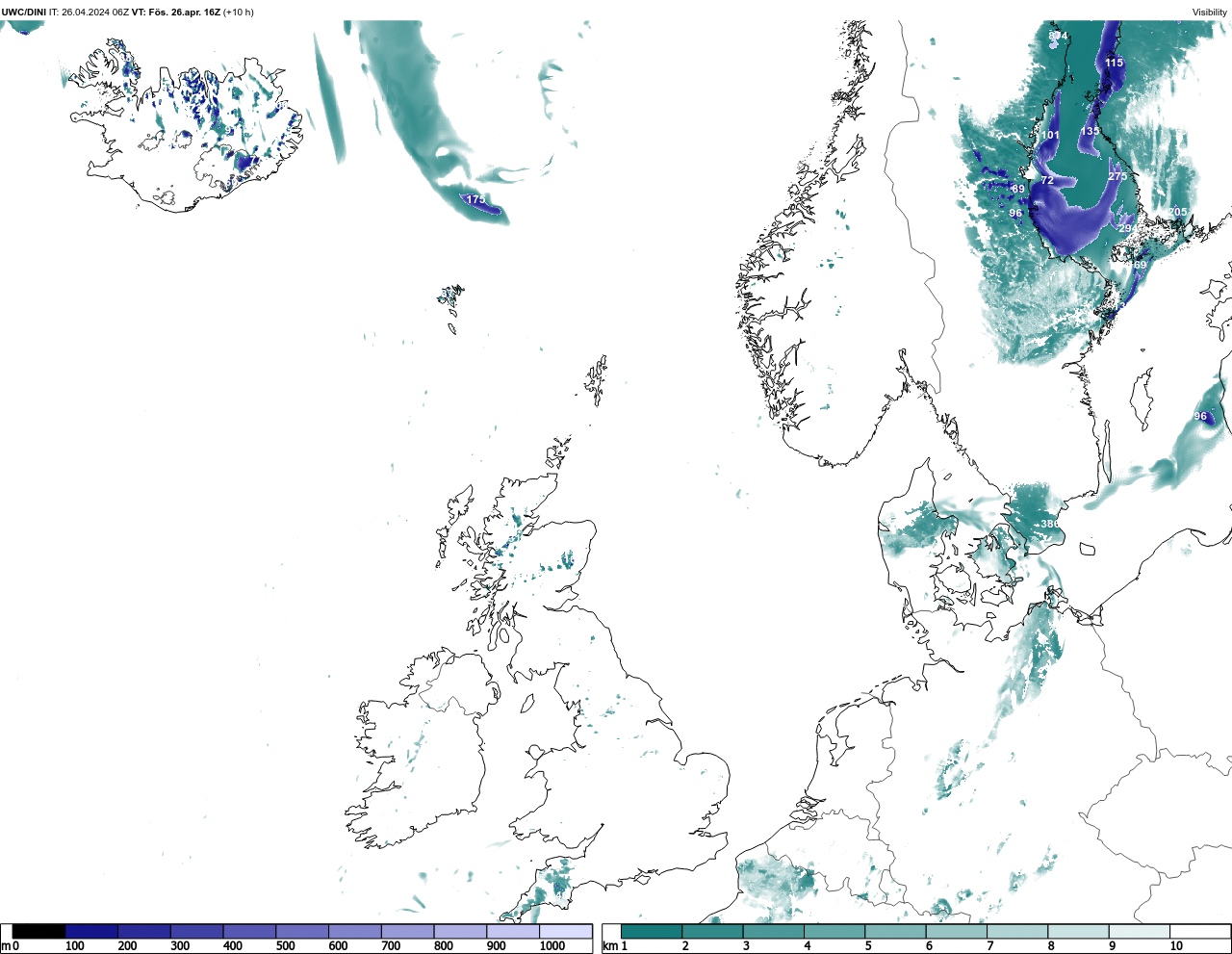Click the 10 label on the km legend
This screenshot has height=954, width=1232.
[1176, 946]
